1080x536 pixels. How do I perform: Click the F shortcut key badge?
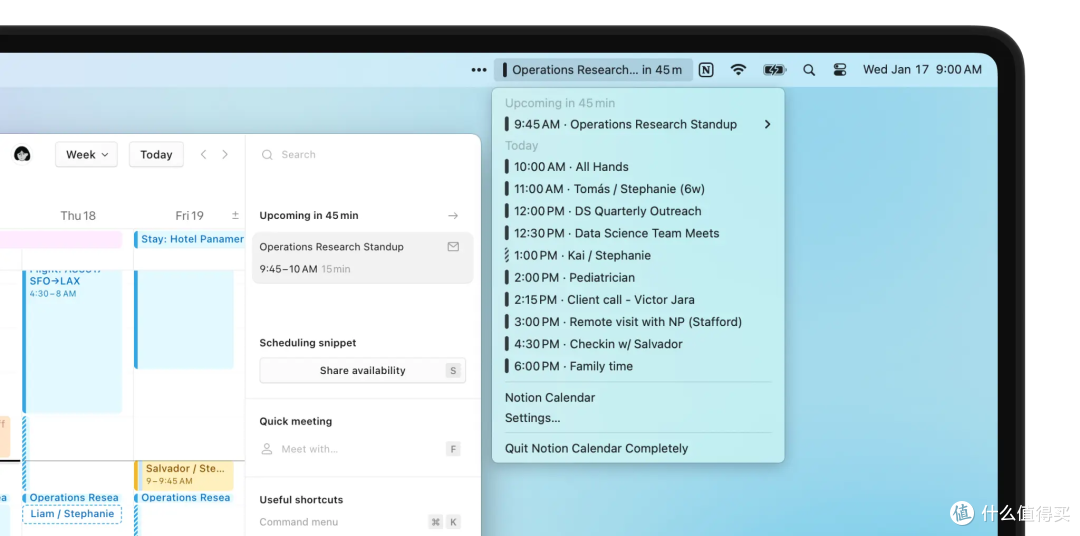click(453, 449)
